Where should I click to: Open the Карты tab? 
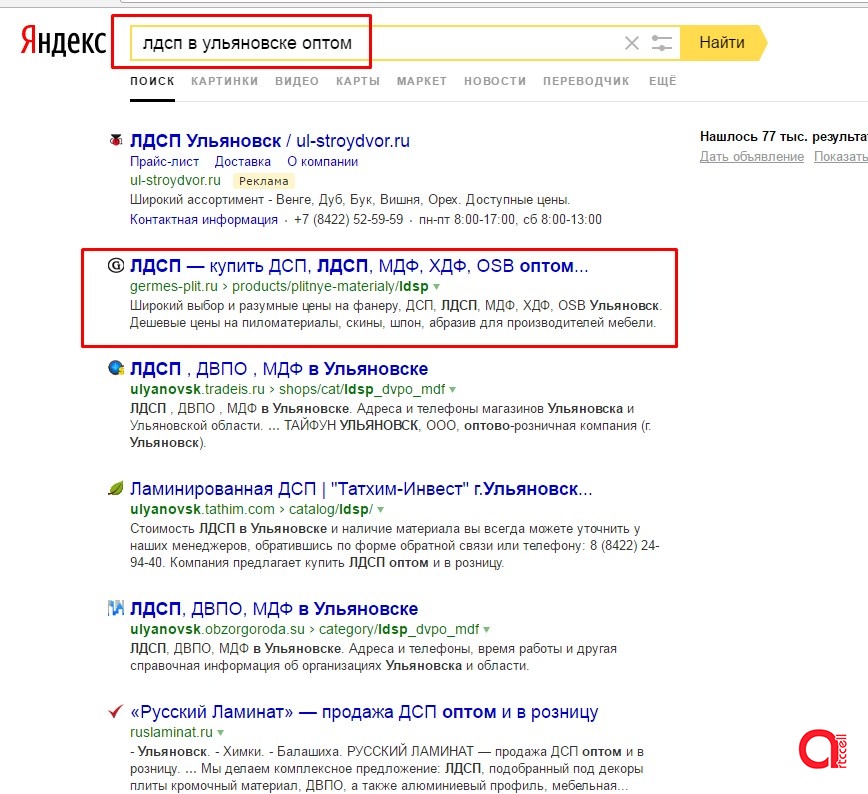pyautogui.click(x=358, y=81)
